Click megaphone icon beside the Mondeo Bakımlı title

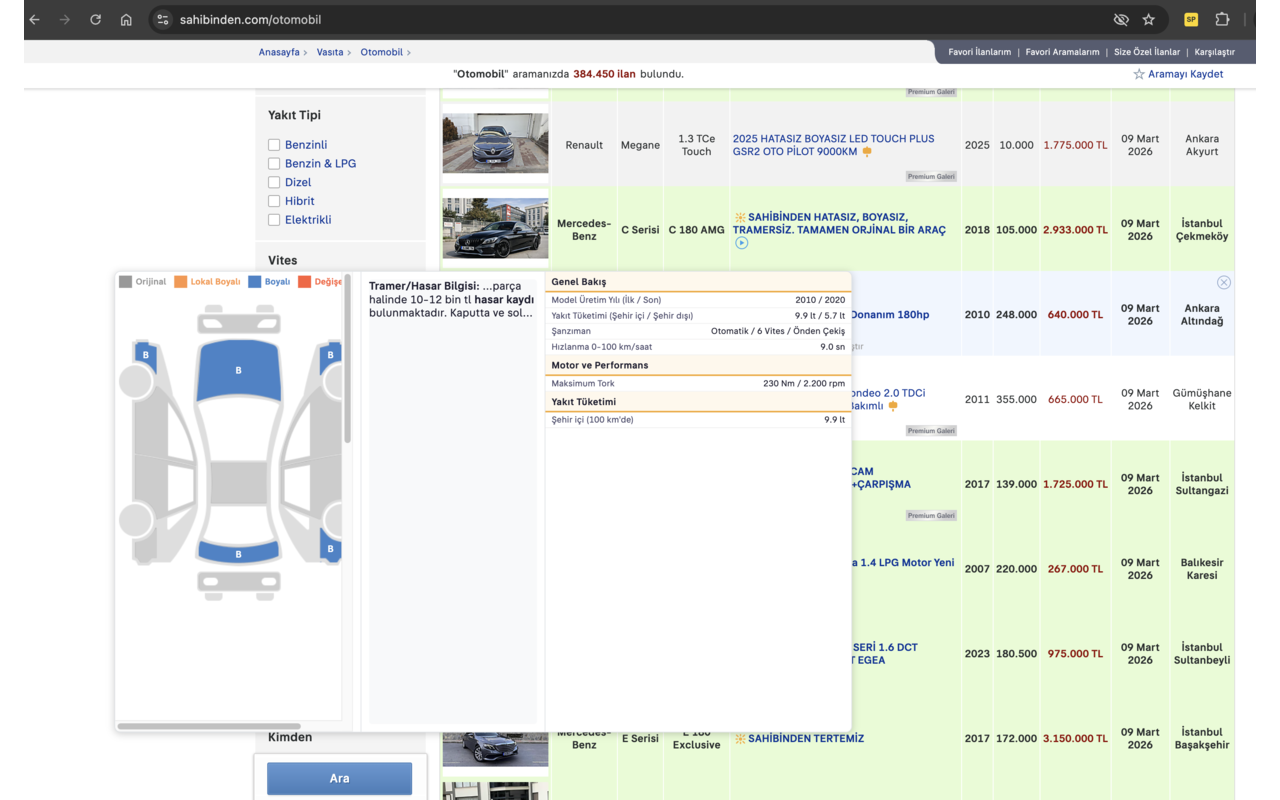point(893,406)
